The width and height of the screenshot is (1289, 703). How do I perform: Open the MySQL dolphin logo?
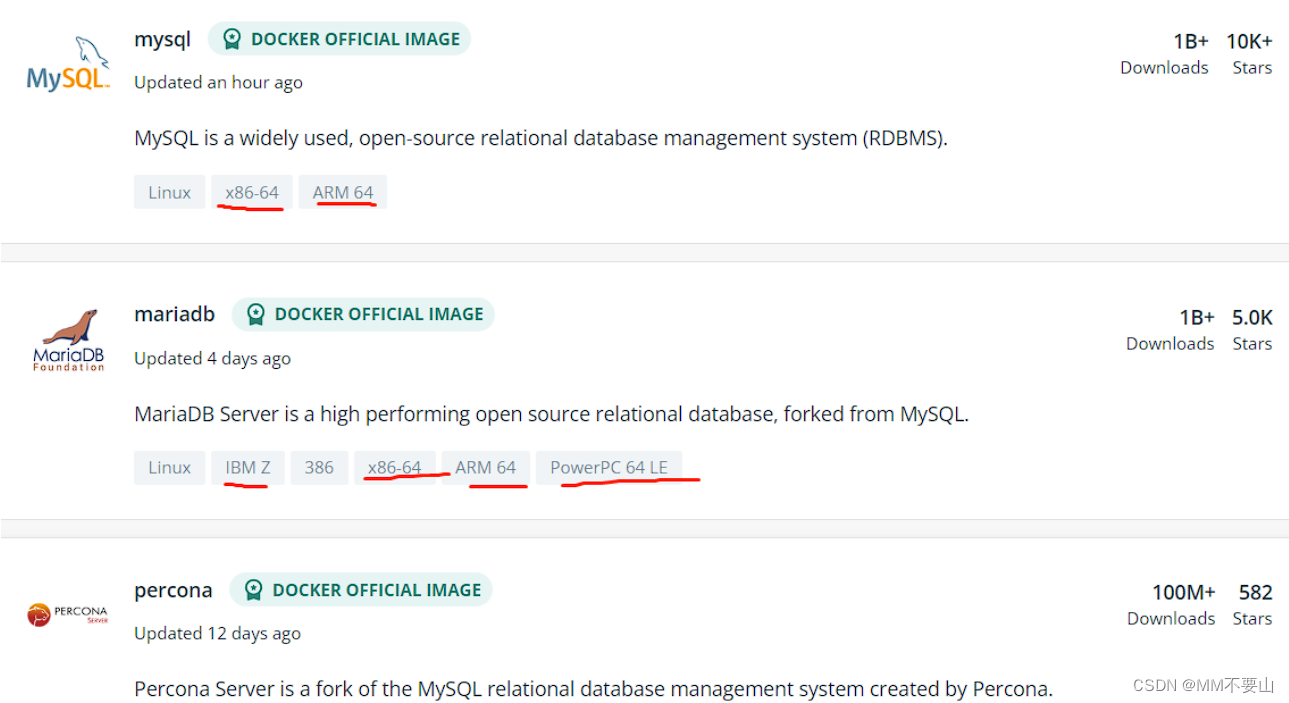coord(68,65)
